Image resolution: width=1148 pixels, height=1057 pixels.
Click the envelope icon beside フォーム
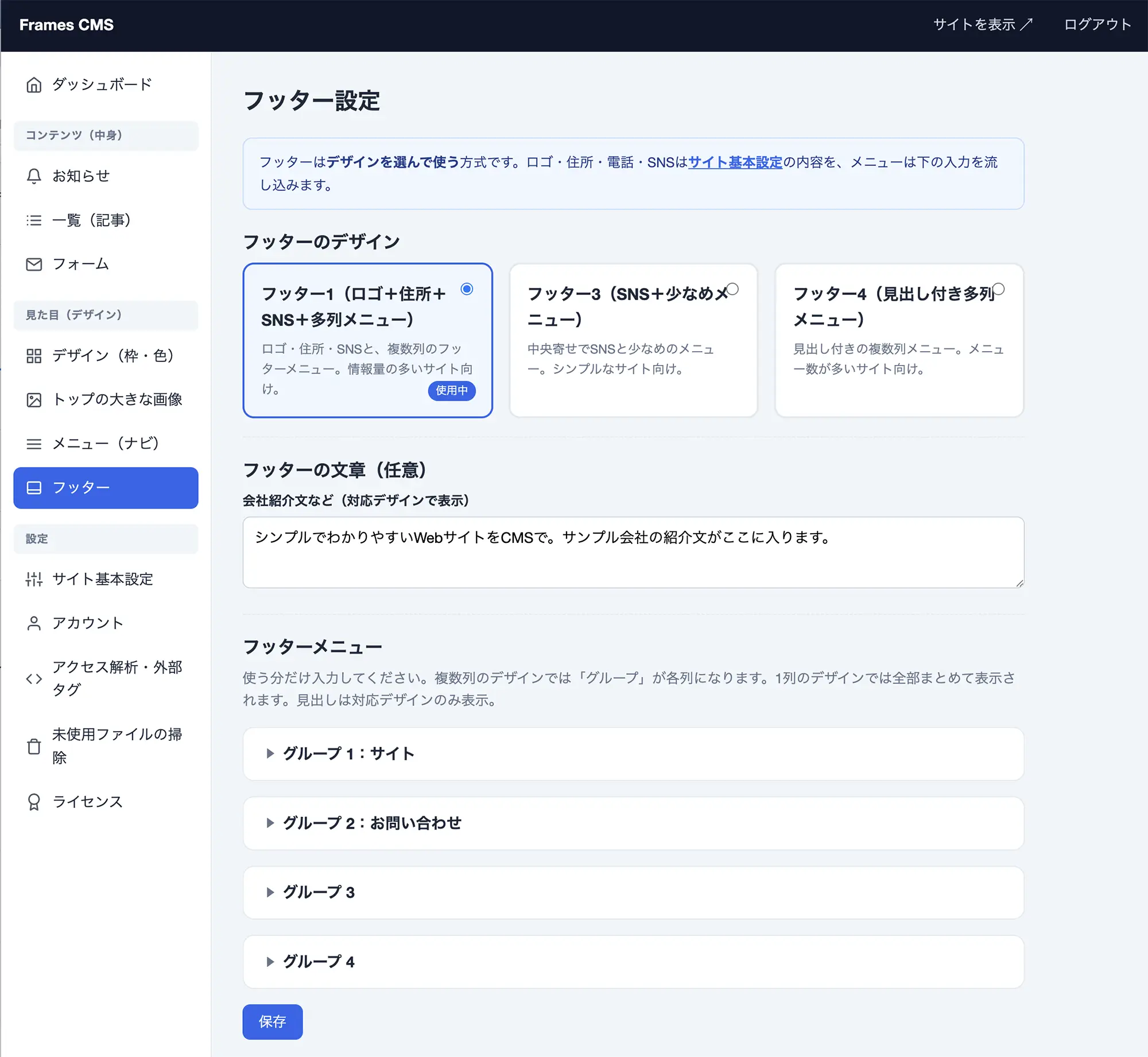pos(34,265)
